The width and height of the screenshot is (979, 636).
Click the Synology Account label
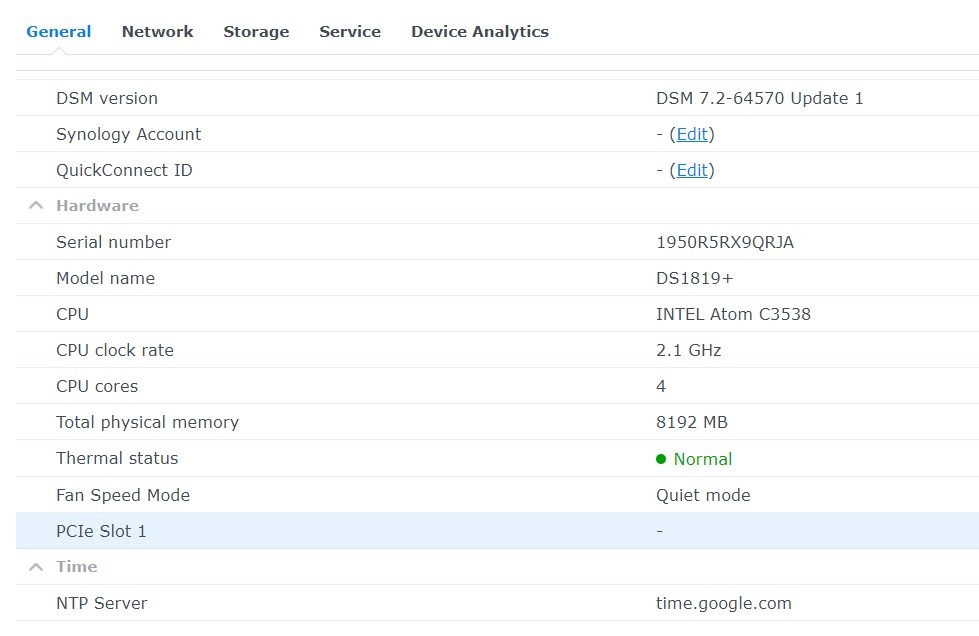pos(129,135)
